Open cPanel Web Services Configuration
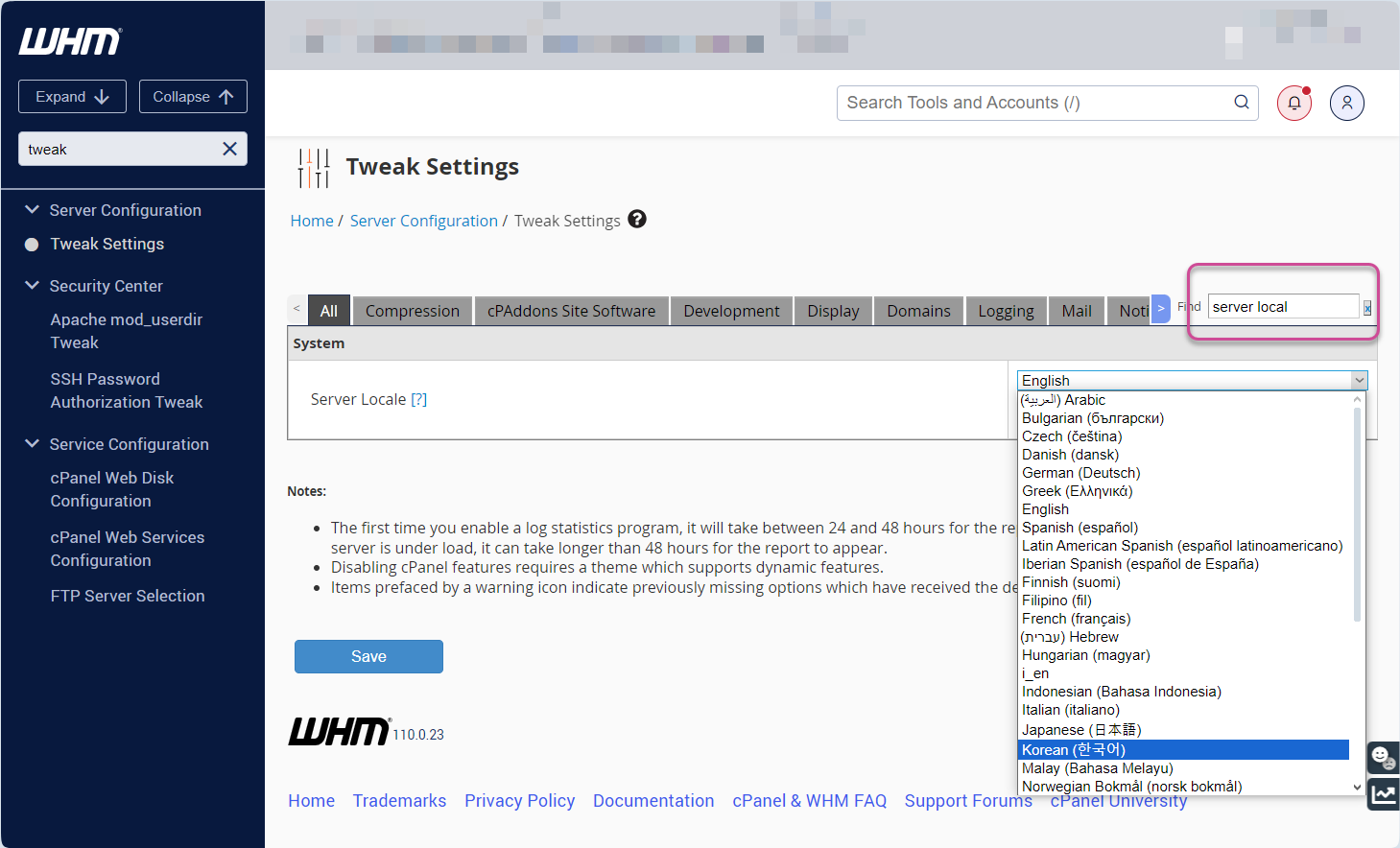The width and height of the screenshot is (1400, 848). tap(128, 549)
